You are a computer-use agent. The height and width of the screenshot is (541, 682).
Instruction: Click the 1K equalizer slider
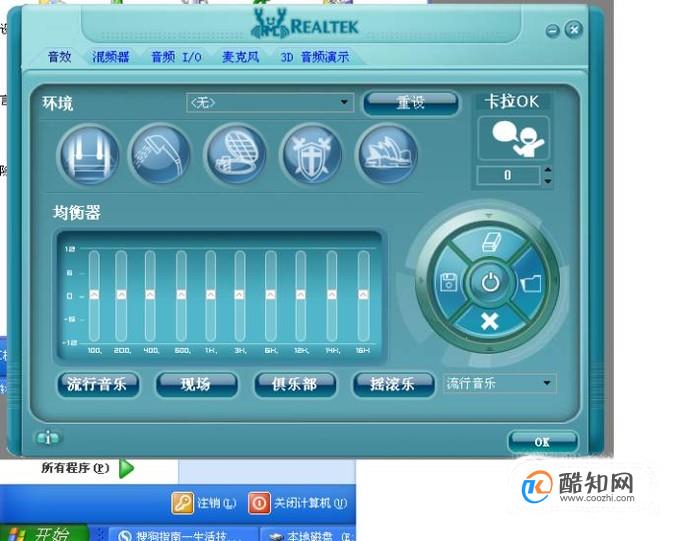click(211, 296)
